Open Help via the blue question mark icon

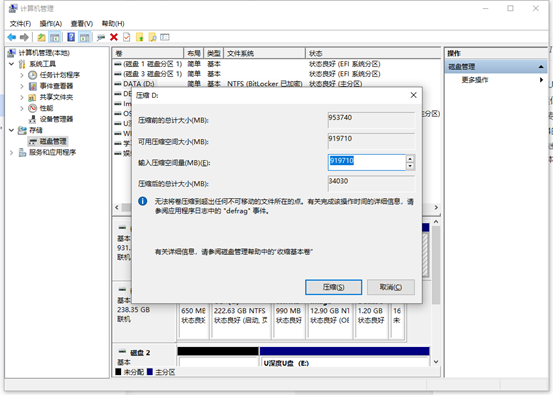tap(71, 37)
